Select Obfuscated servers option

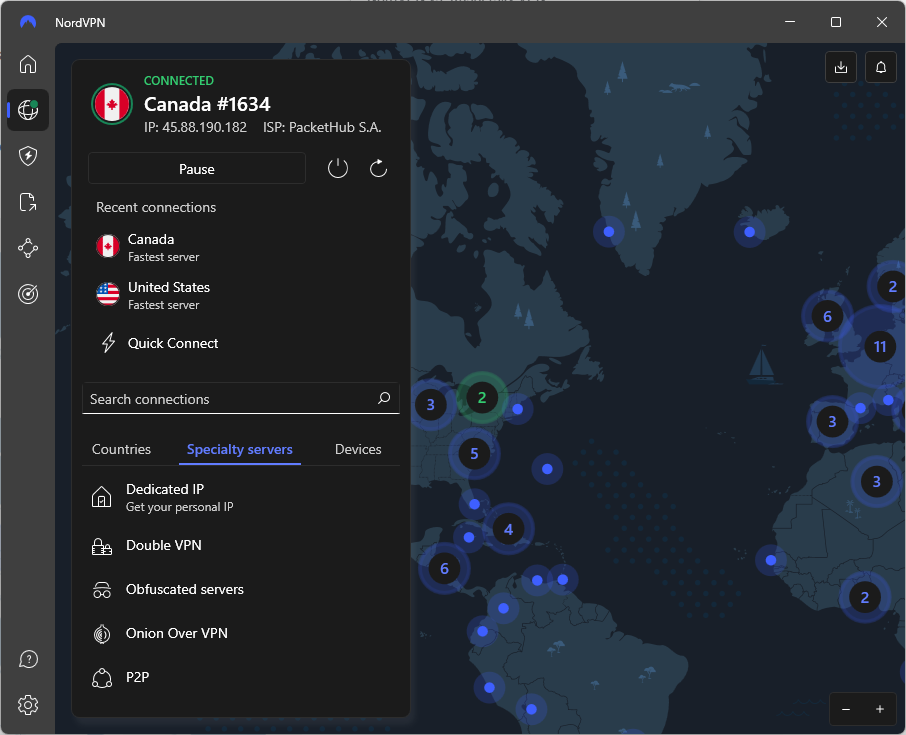click(x=241, y=589)
